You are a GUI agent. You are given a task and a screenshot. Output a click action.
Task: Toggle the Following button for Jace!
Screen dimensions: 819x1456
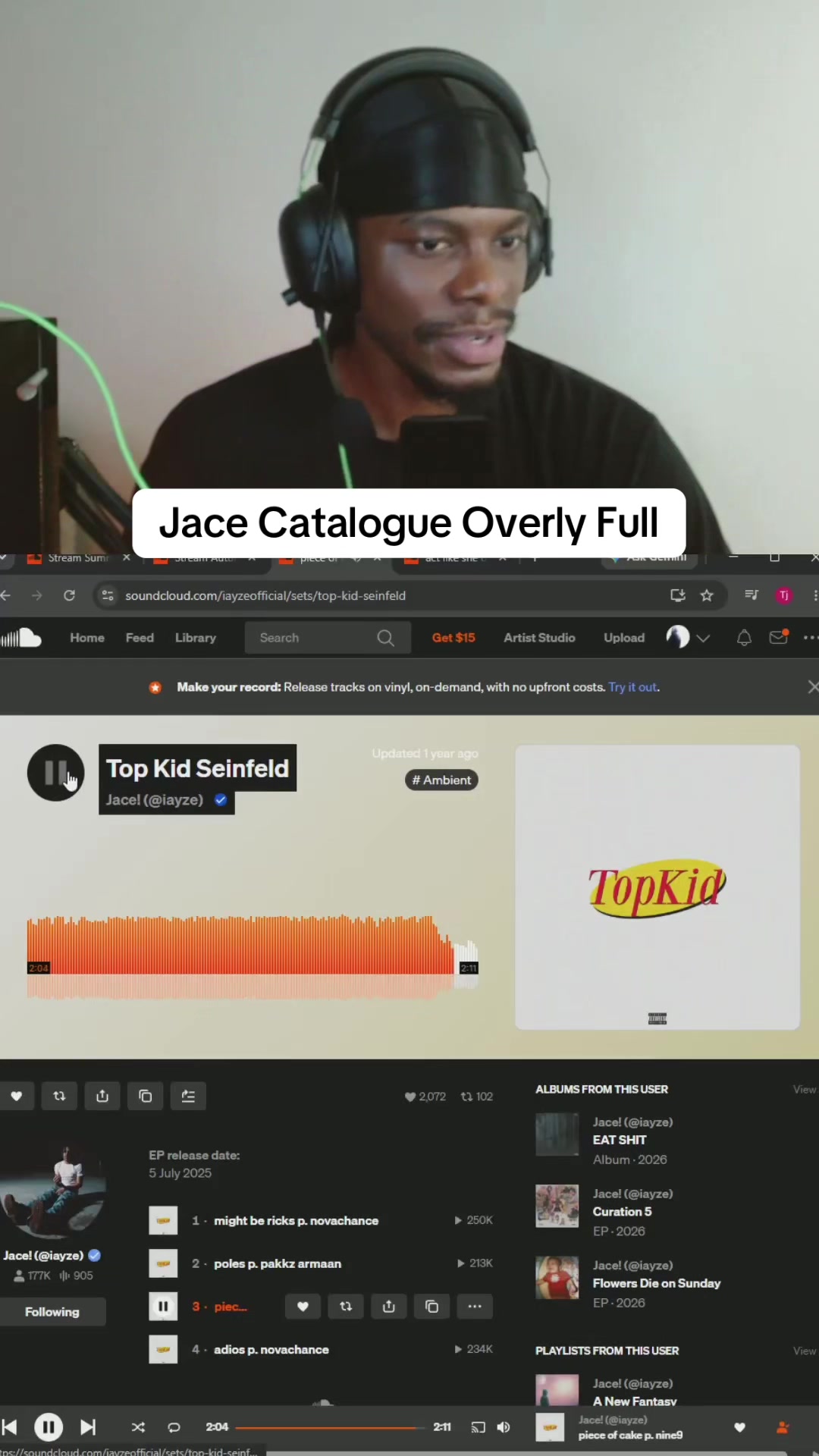click(x=52, y=1311)
